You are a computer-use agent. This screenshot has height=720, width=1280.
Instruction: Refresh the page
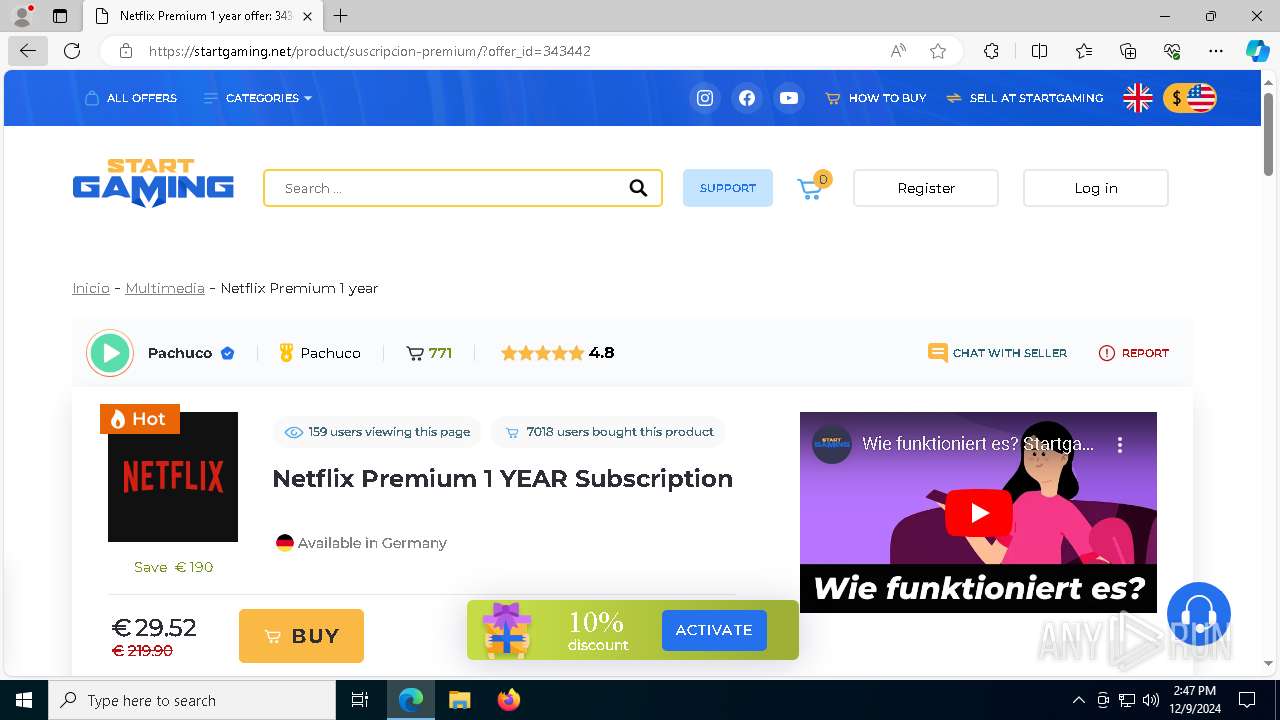[x=72, y=51]
